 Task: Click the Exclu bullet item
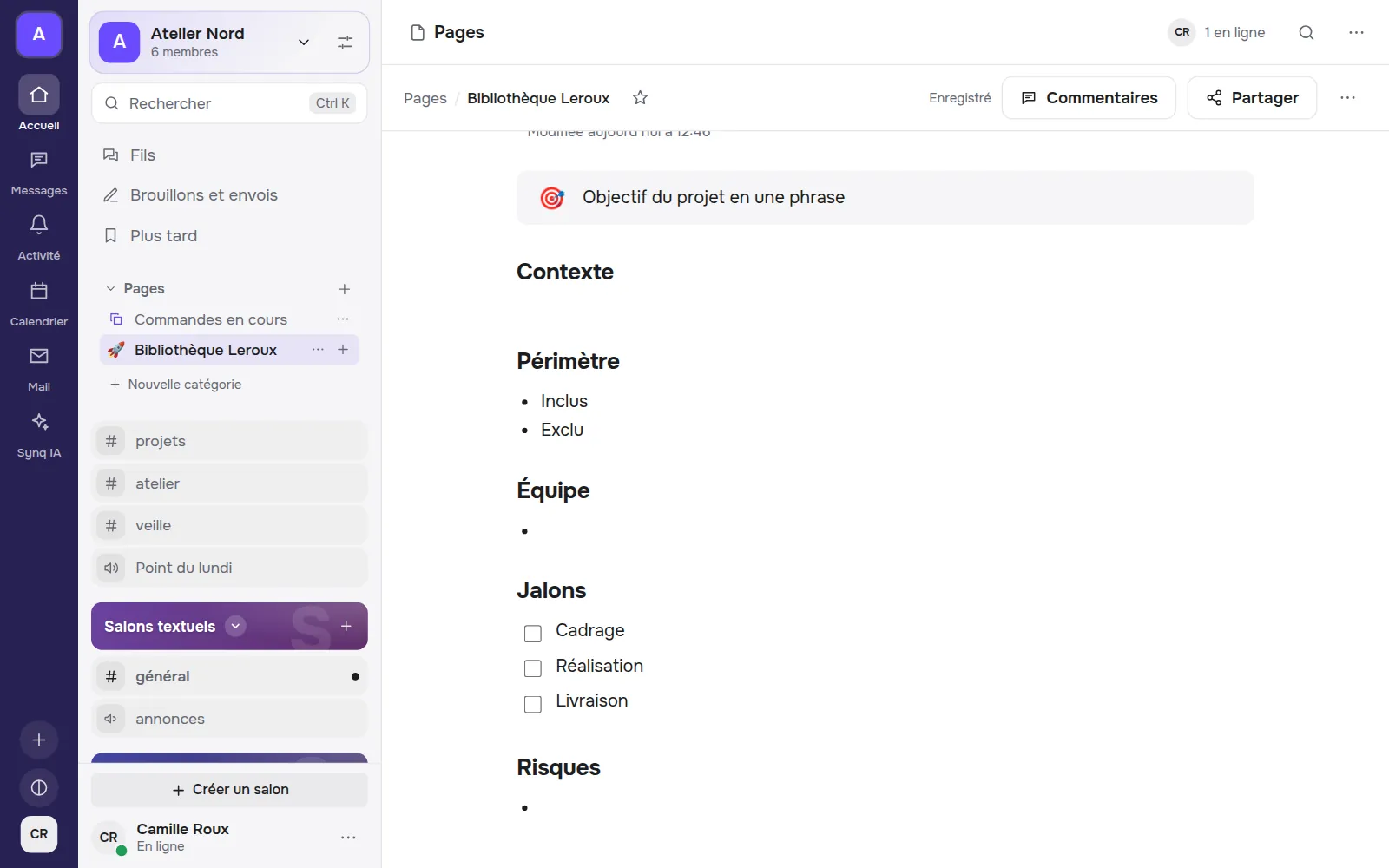pos(562,430)
